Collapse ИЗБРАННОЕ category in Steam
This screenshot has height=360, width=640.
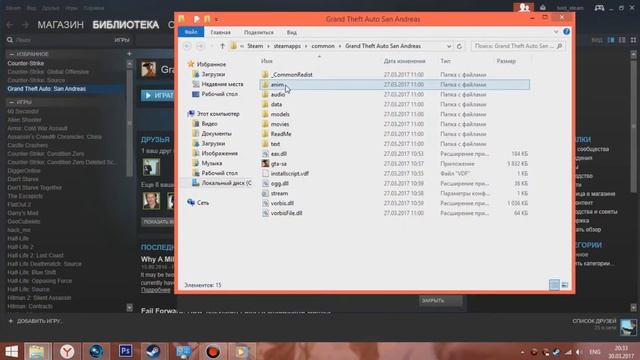click(11, 54)
